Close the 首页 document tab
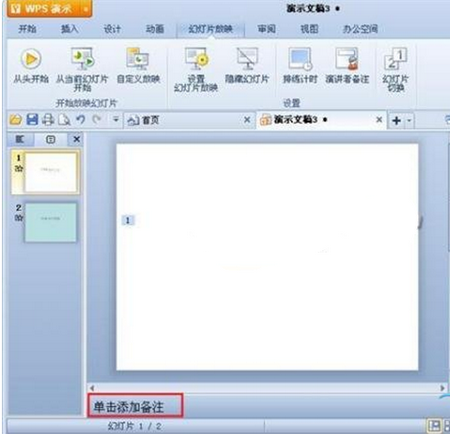The image size is (450, 434). [247, 120]
